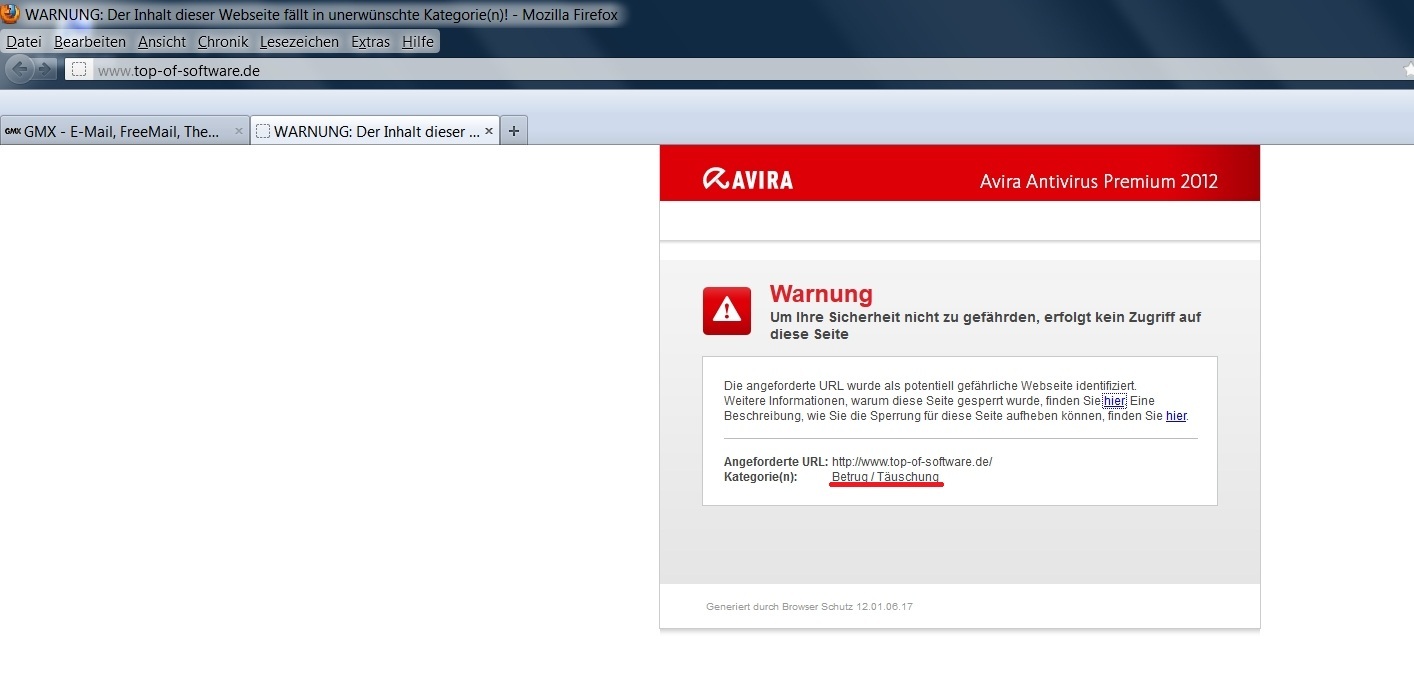Open the Bearbeiten menu
The height and width of the screenshot is (673, 1414).
point(90,42)
